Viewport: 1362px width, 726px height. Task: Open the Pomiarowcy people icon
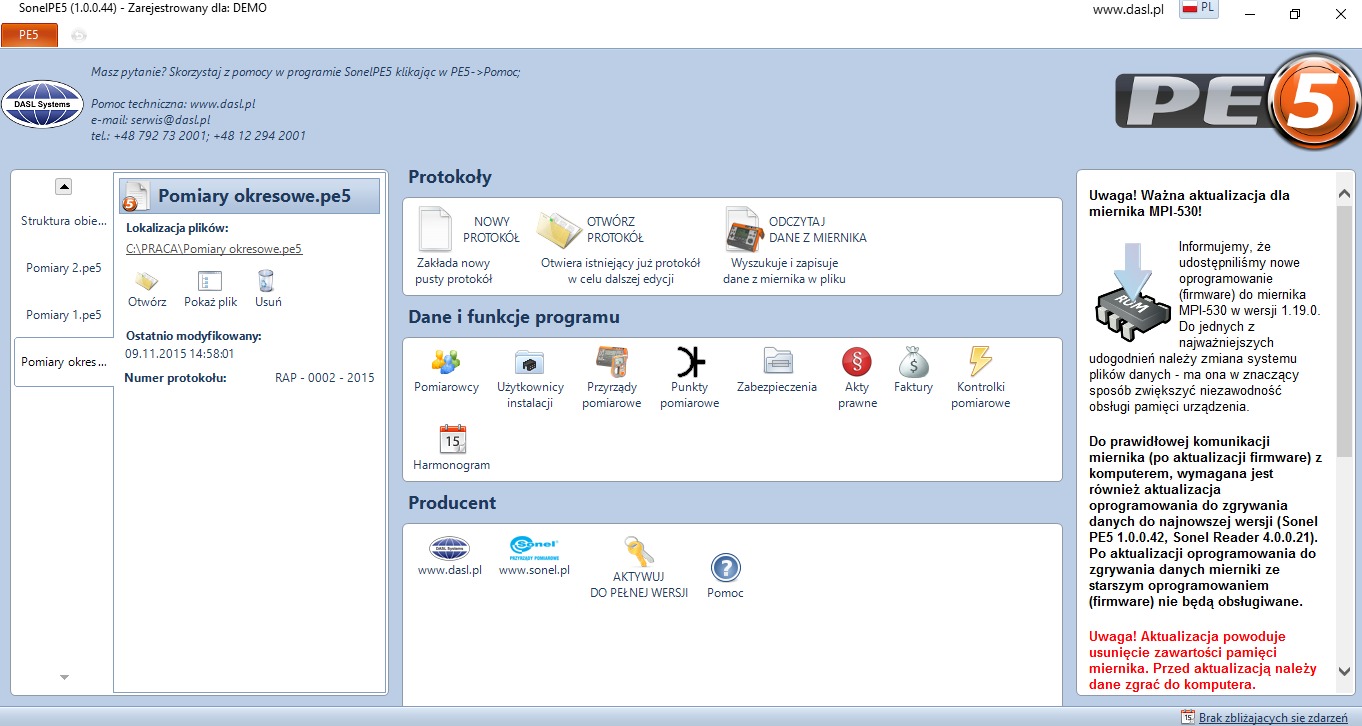pos(446,362)
